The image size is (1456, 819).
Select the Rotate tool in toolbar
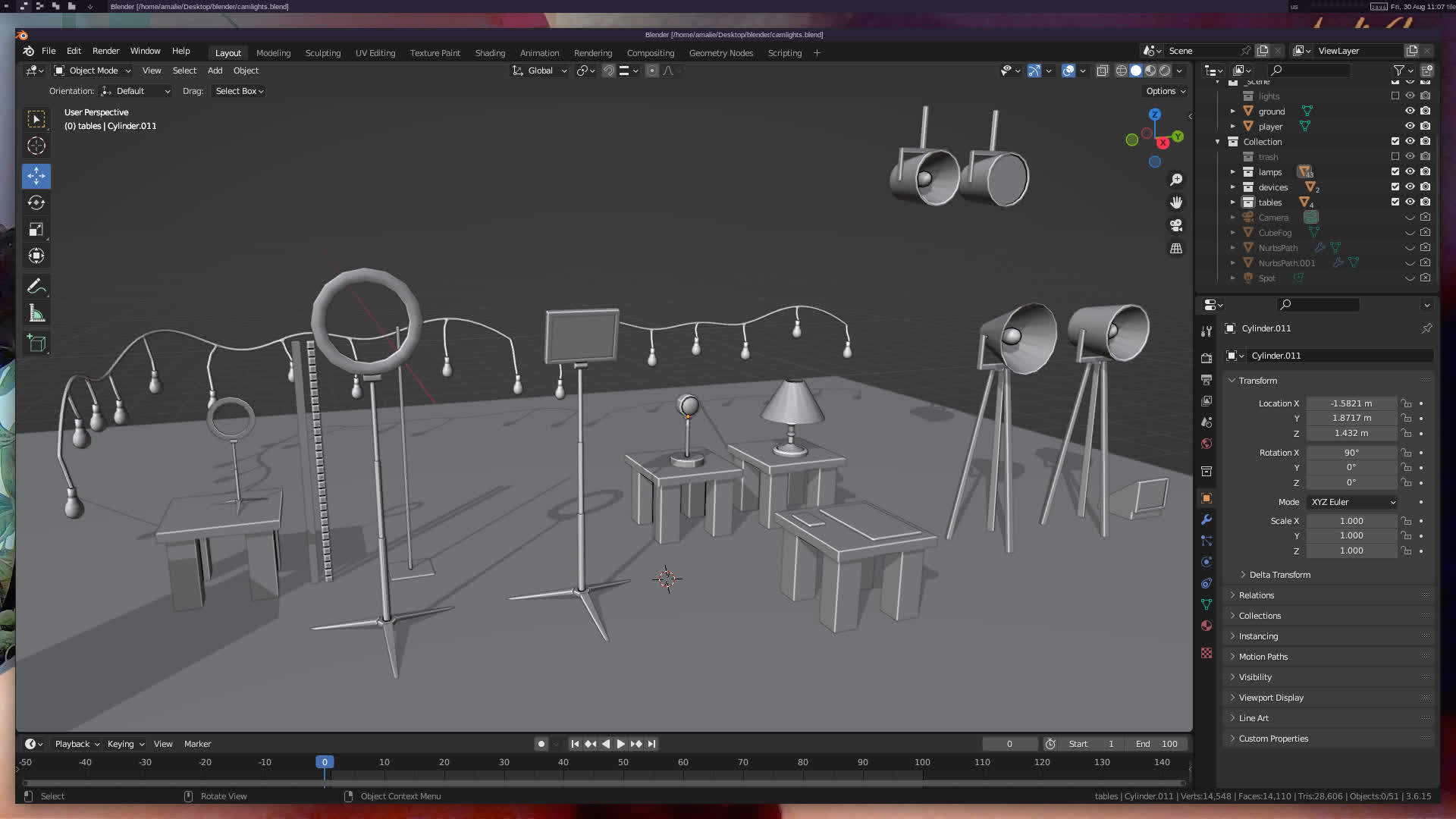[36, 202]
